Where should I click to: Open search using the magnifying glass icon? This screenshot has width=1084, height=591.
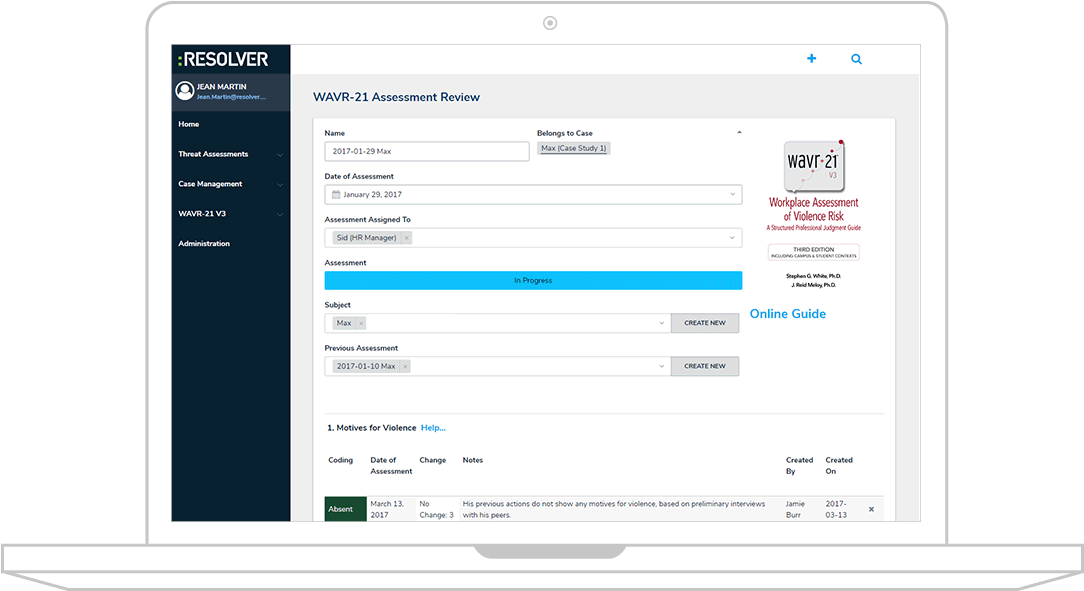coord(856,59)
